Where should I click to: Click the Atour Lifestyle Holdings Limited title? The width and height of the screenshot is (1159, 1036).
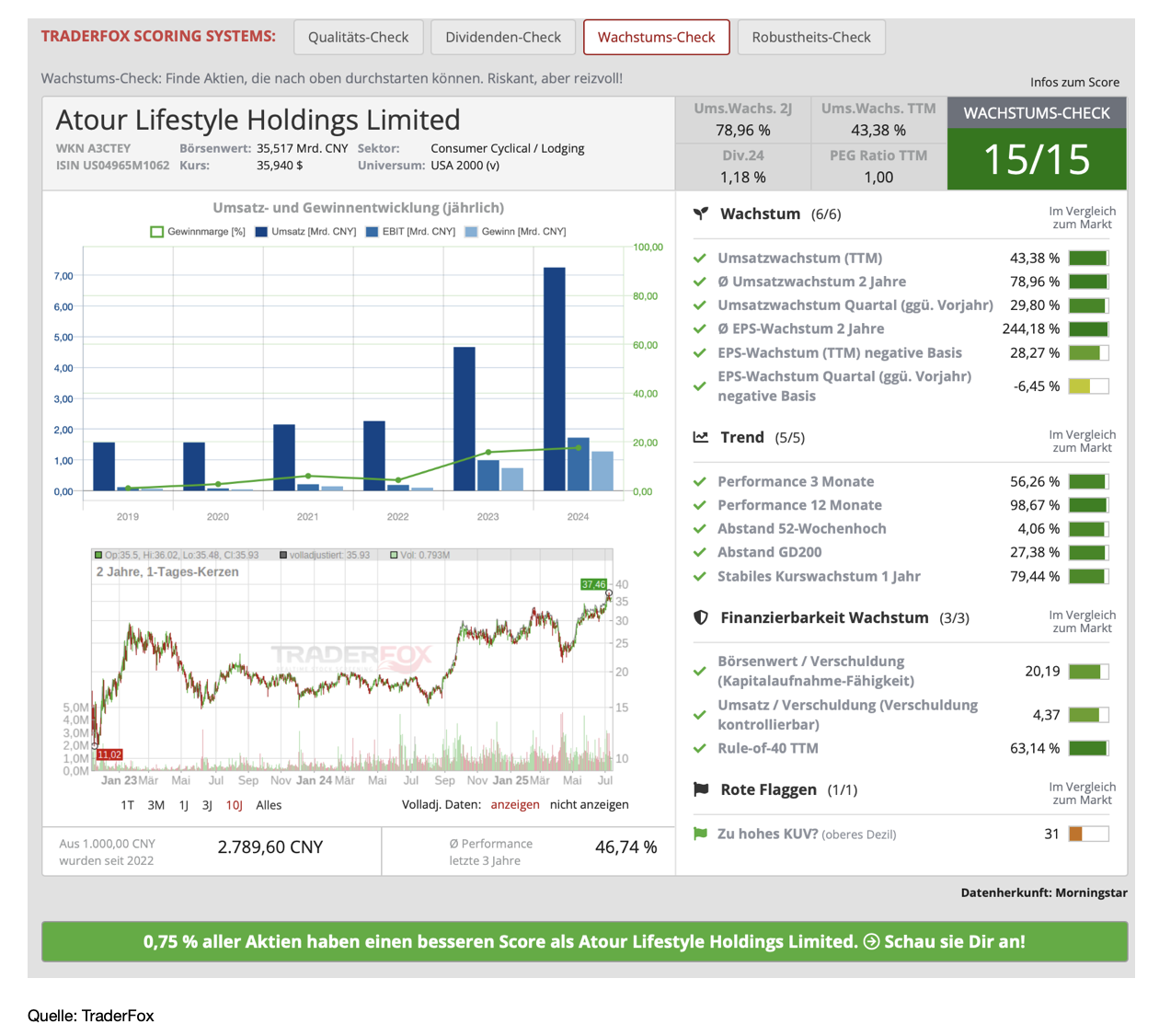(258, 120)
